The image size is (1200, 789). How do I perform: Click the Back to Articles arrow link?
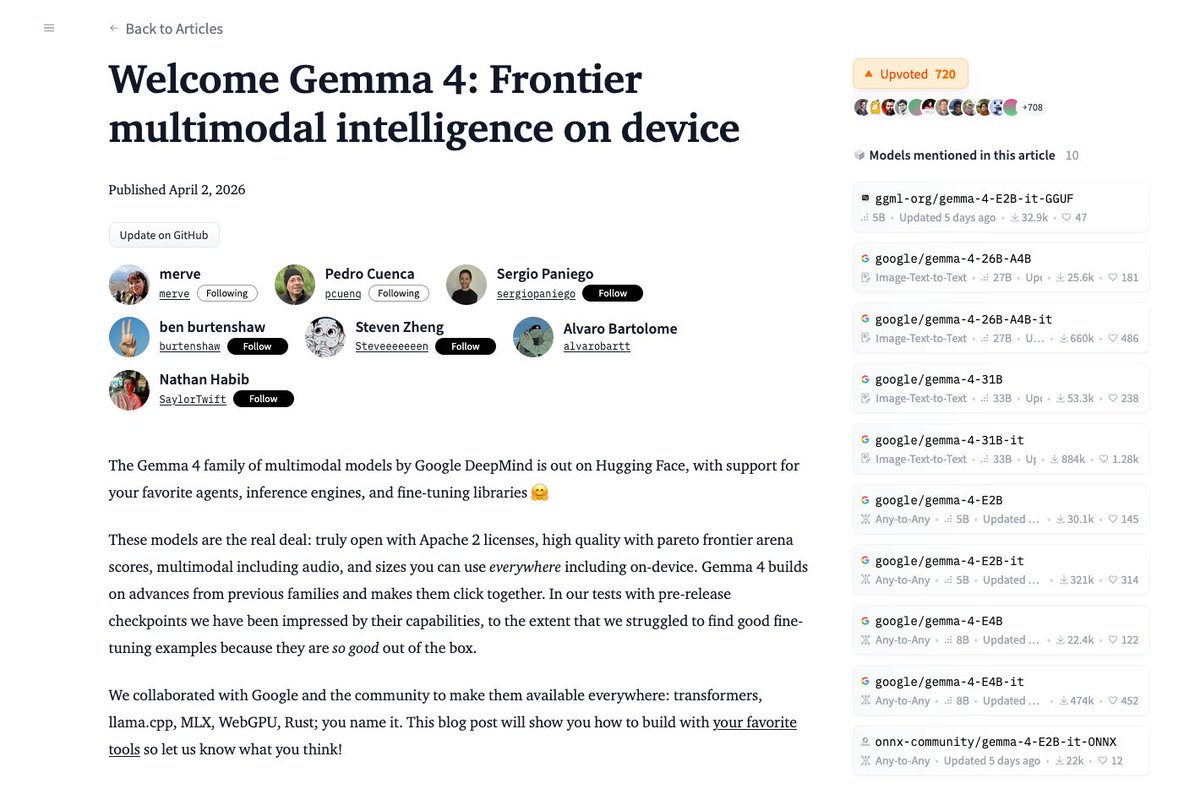click(x=166, y=29)
